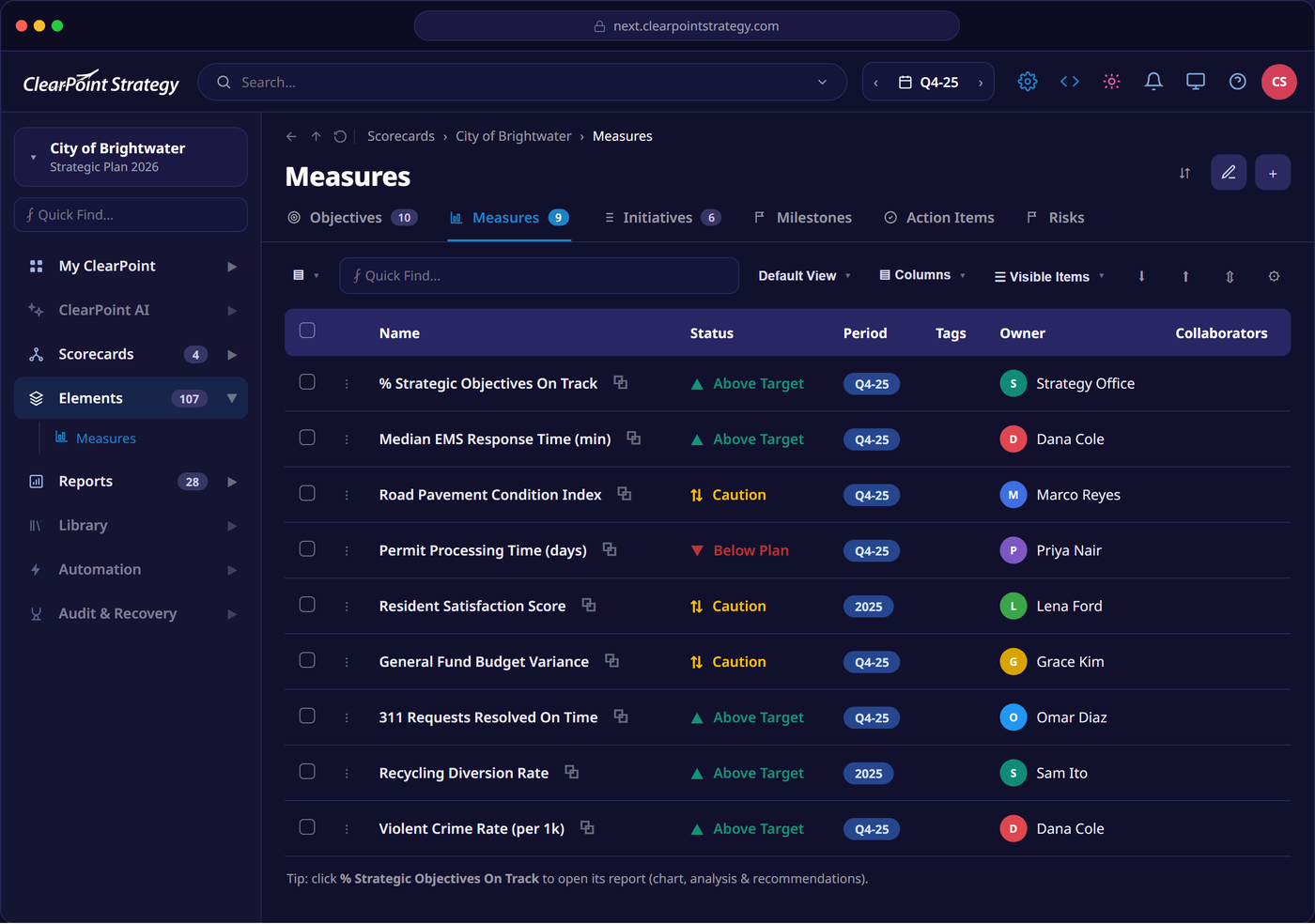Check the % Strategic Objectives On Track row
1315x924 pixels.
307,382
